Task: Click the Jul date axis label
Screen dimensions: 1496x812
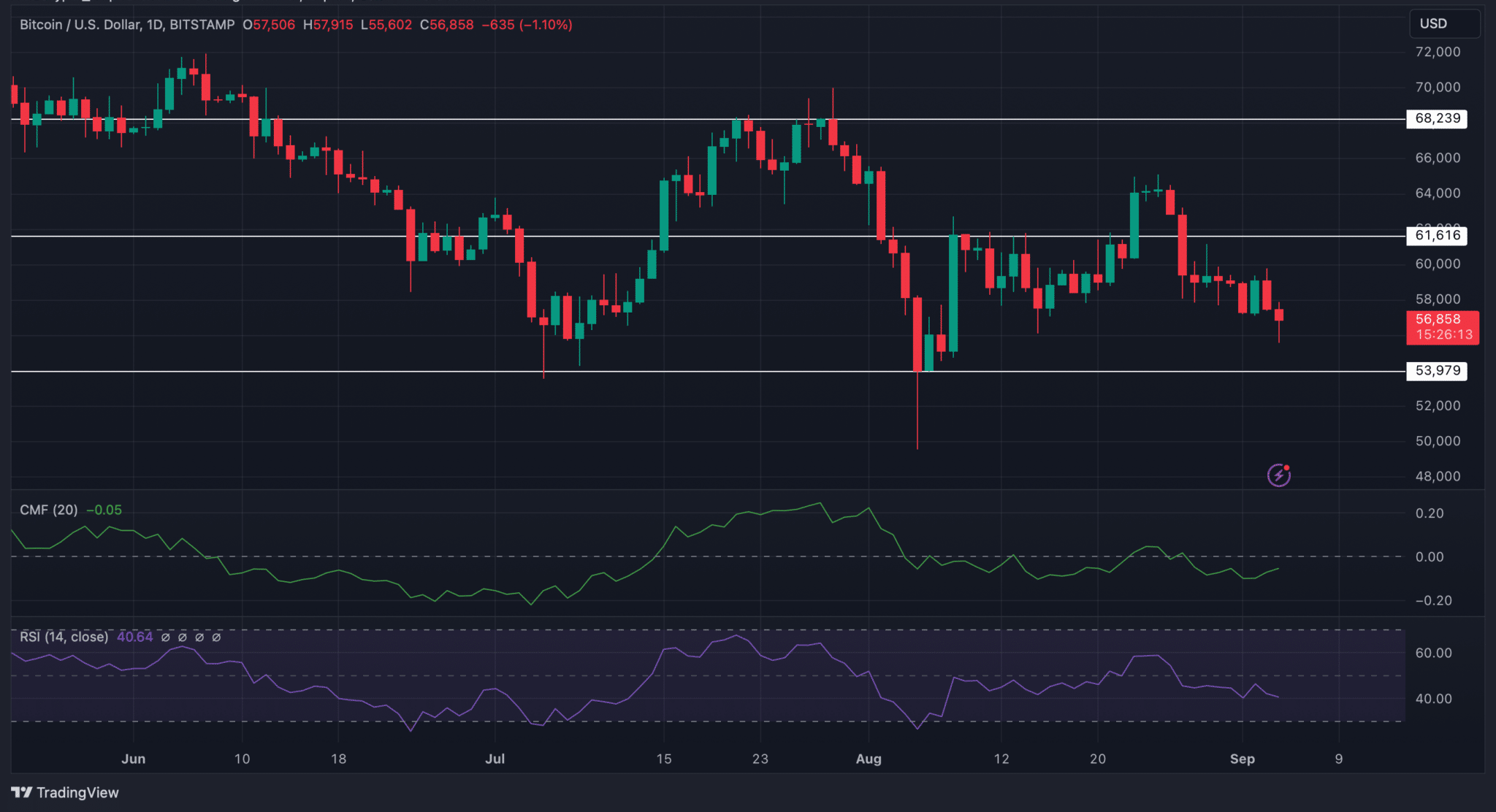Action: (495, 759)
